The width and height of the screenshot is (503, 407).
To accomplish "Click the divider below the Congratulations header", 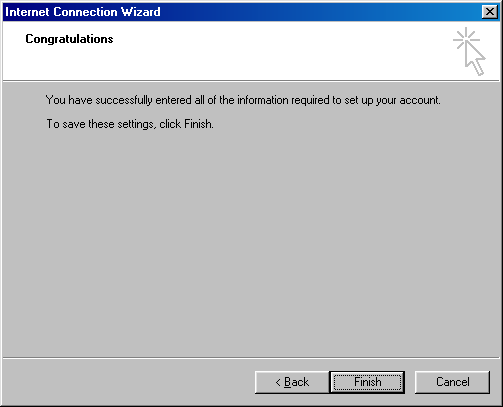I will (x=251, y=81).
